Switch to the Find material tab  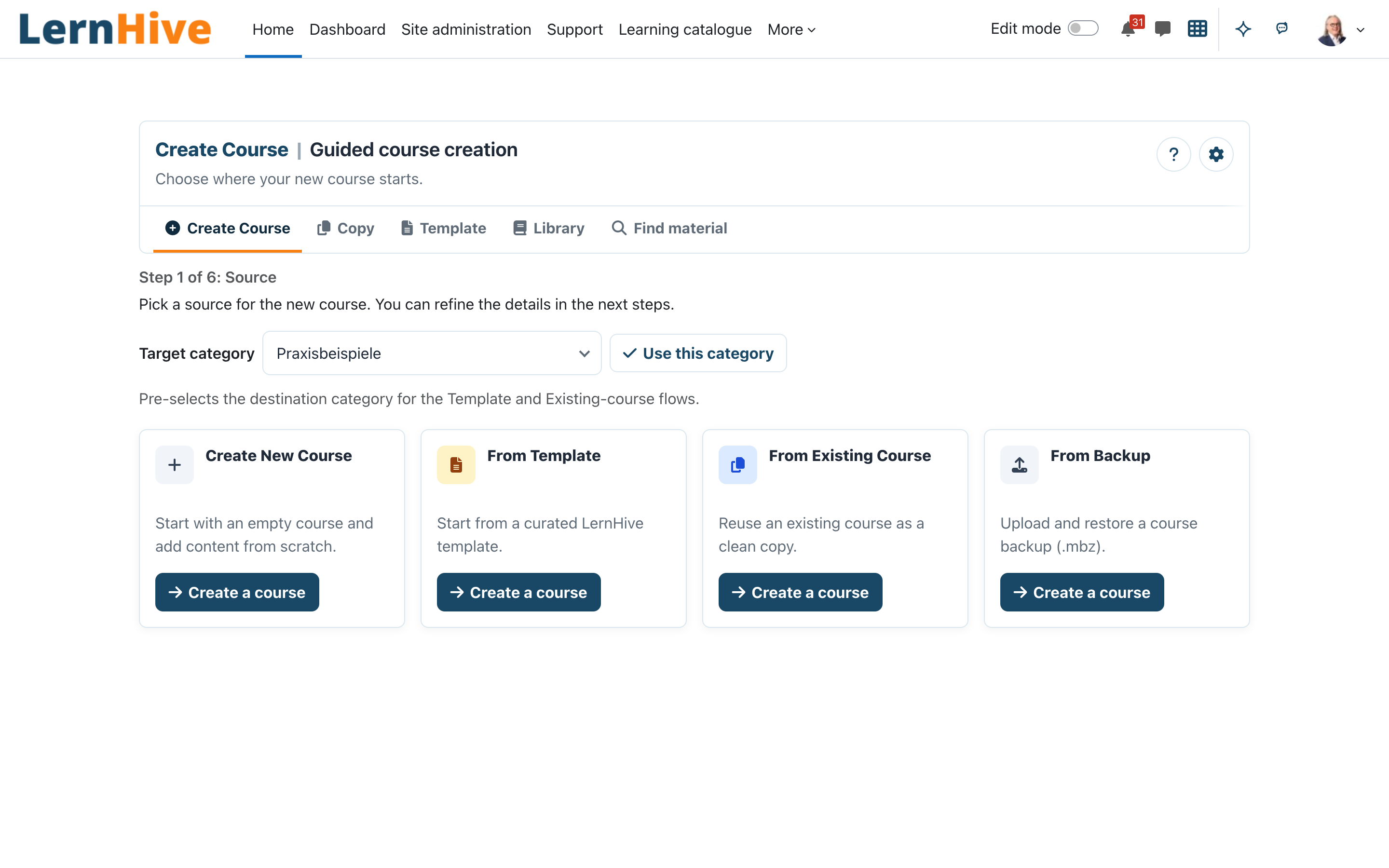(669, 228)
